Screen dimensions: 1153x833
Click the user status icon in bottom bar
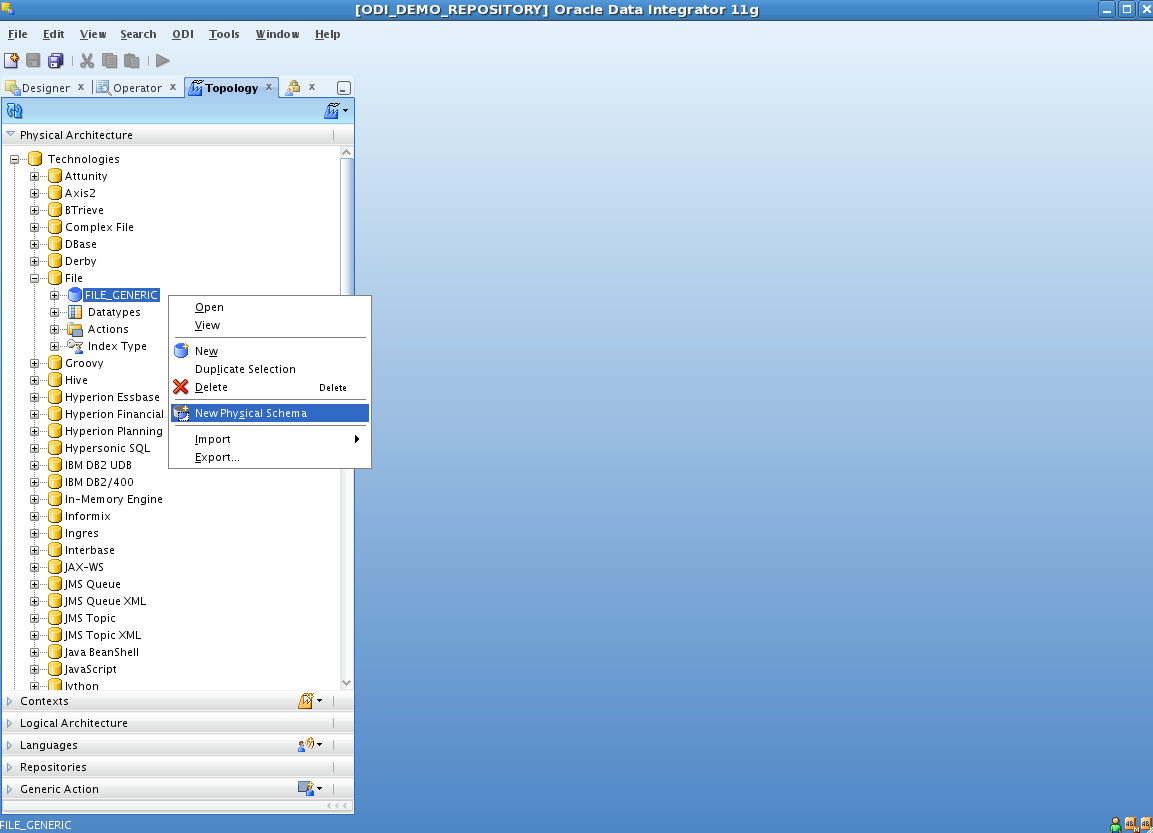tap(1115, 825)
